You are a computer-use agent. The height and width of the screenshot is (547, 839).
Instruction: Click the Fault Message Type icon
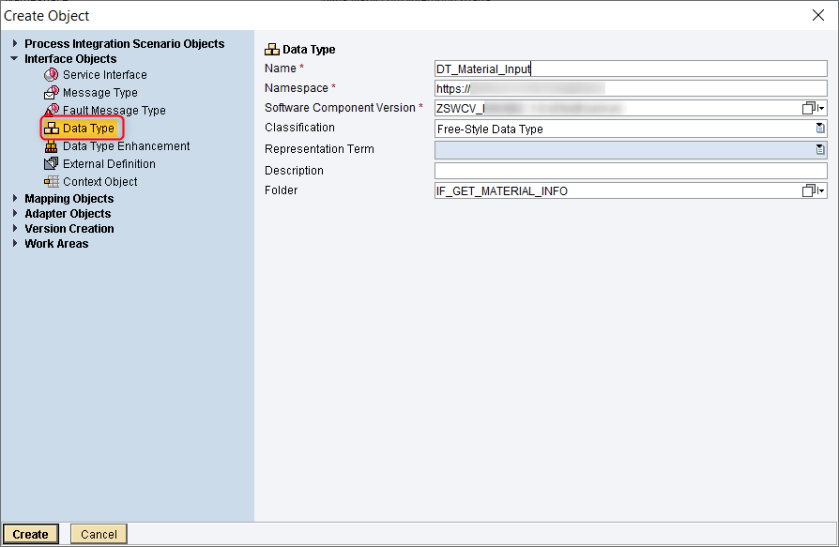(x=51, y=111)
